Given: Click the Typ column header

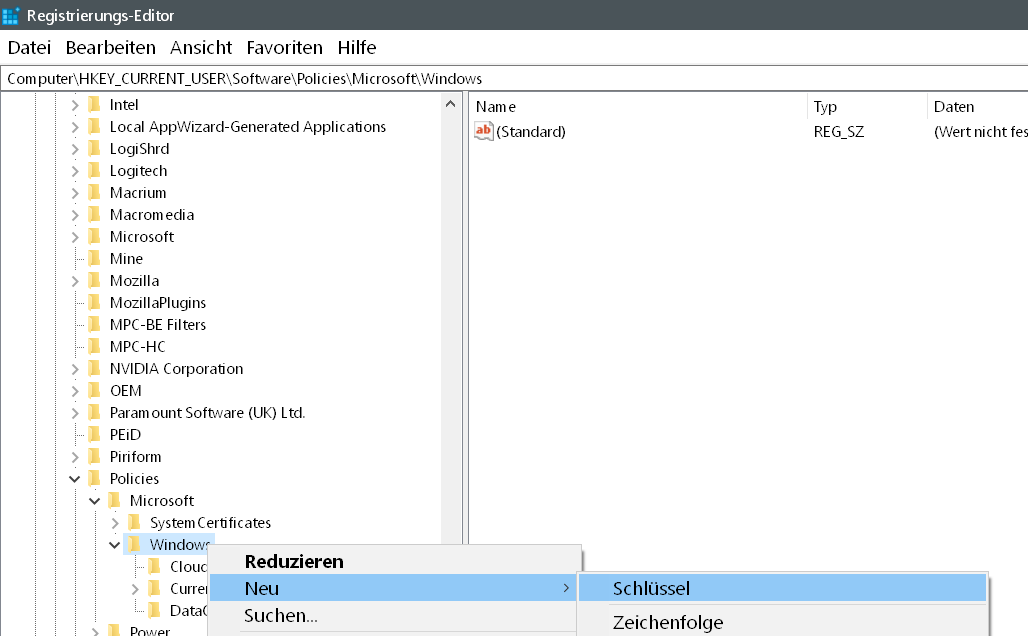Looking at the screenshot, I should pos(825,107).
